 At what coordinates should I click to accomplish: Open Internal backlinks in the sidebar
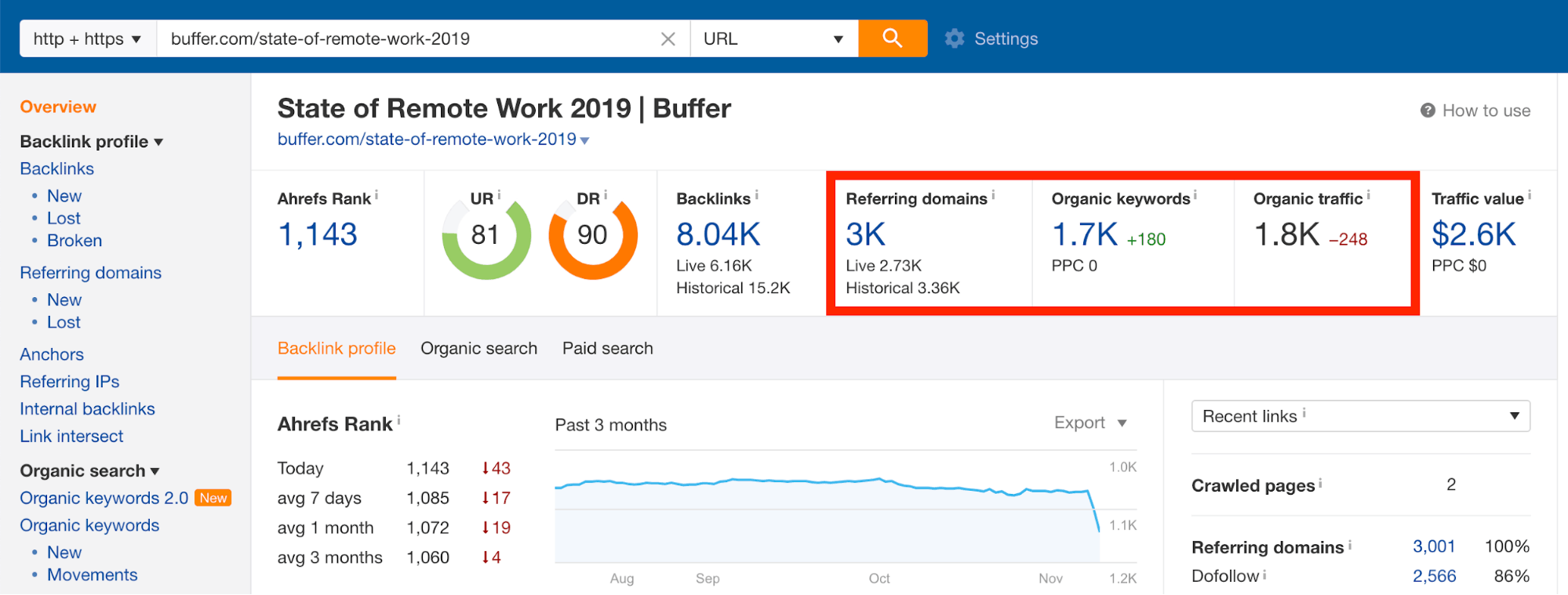pos(87,409)
